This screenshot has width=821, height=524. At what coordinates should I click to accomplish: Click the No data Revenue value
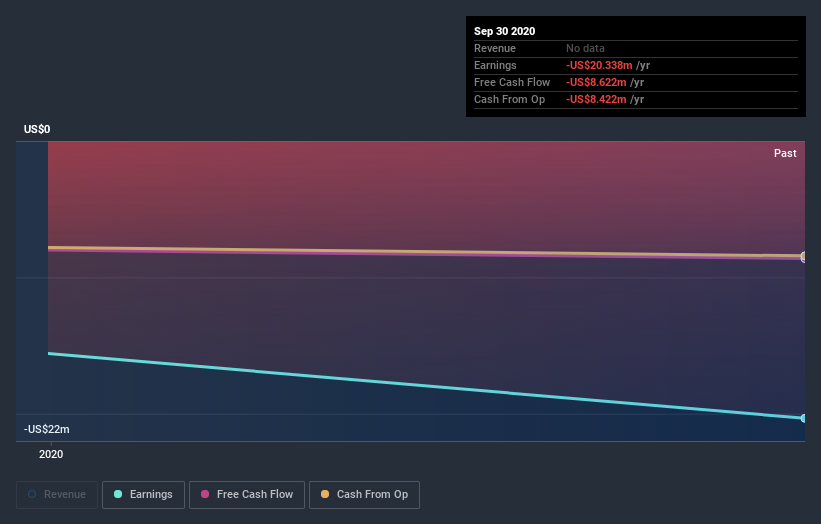[x=585, y=48]
